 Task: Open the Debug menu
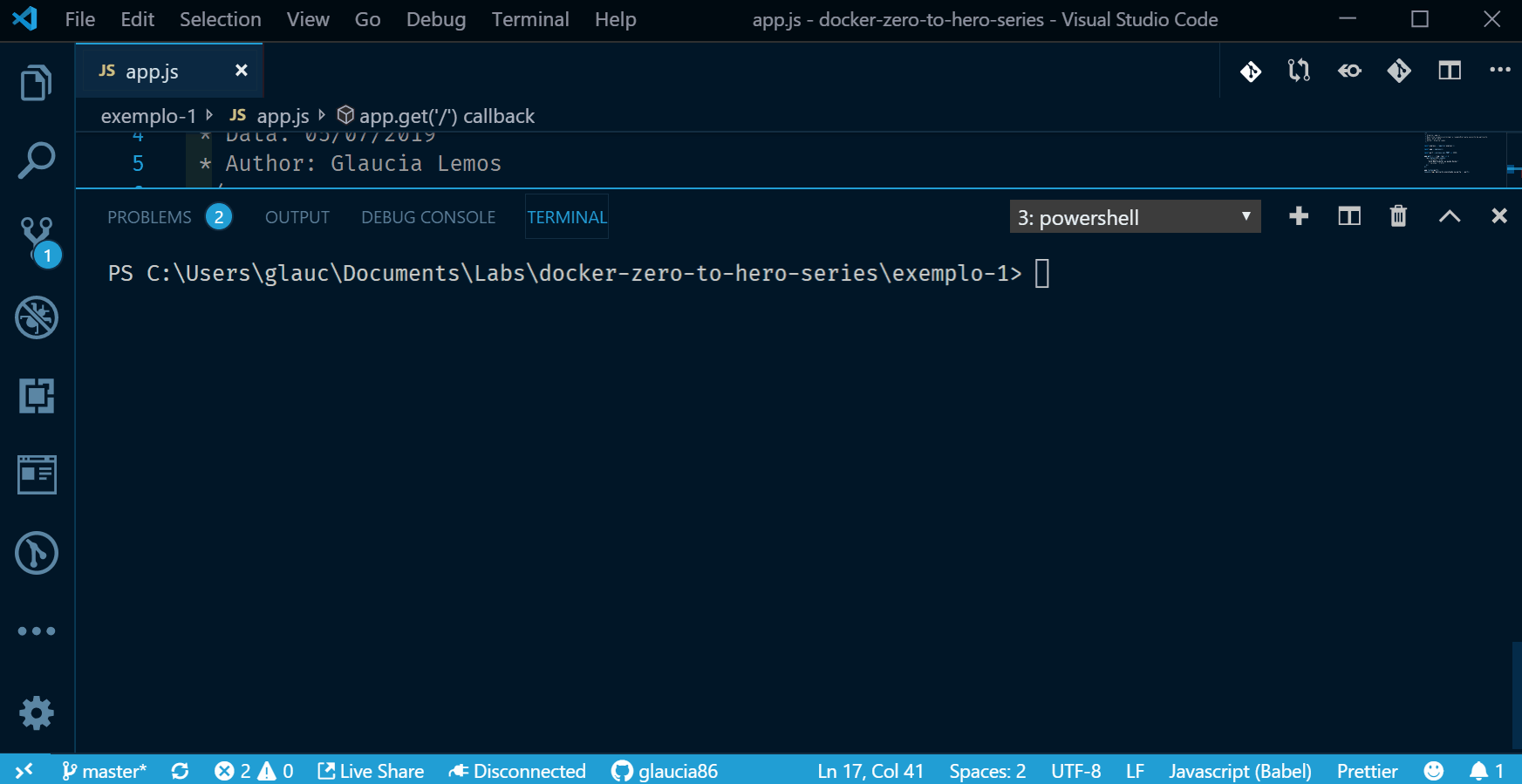(x=436, y=19)
